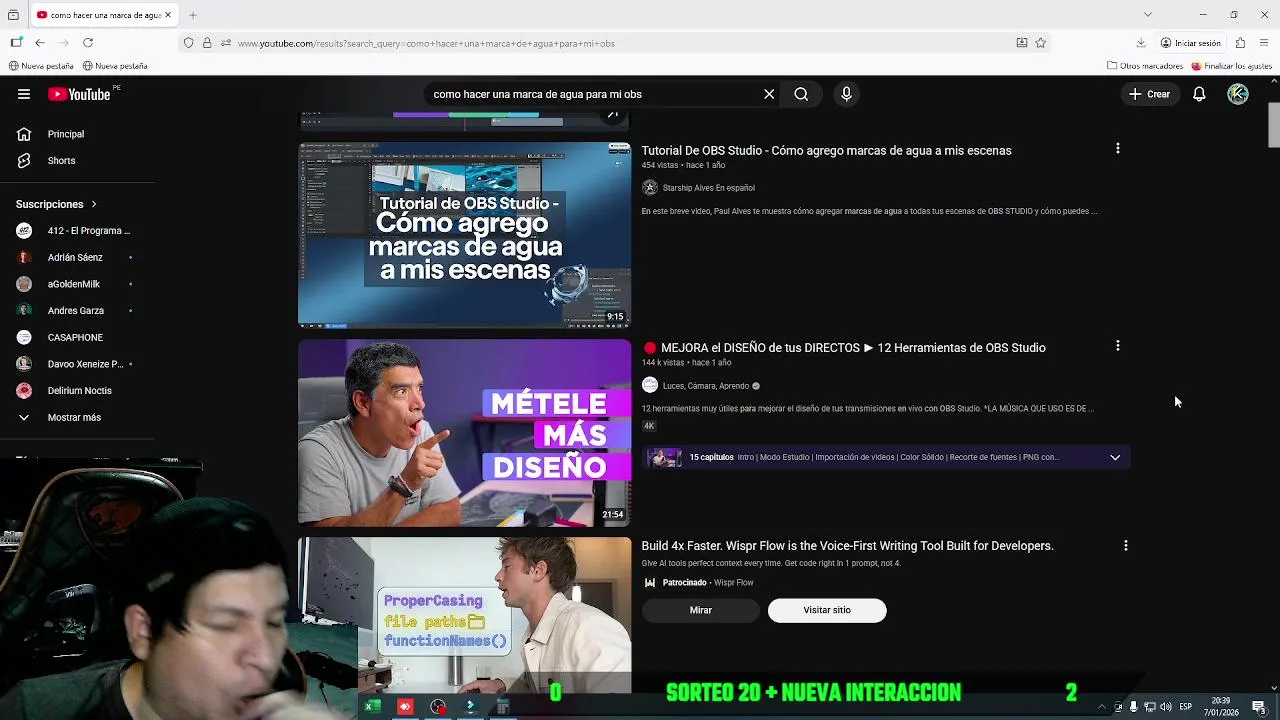Screen dimensions: 1280x720
Task: Open options for Wispr Flow ad
Action: tap(1125, 546)
